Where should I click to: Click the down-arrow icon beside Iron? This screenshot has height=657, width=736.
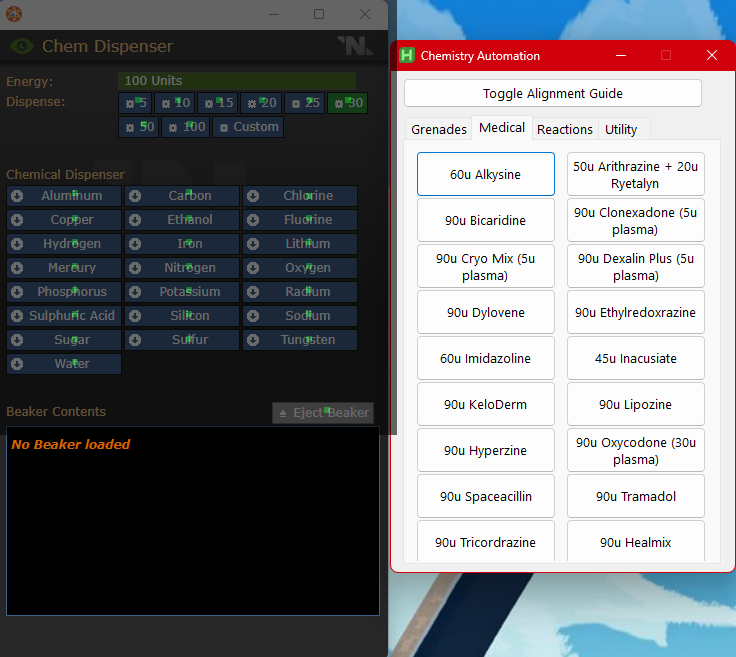point(135,244)
